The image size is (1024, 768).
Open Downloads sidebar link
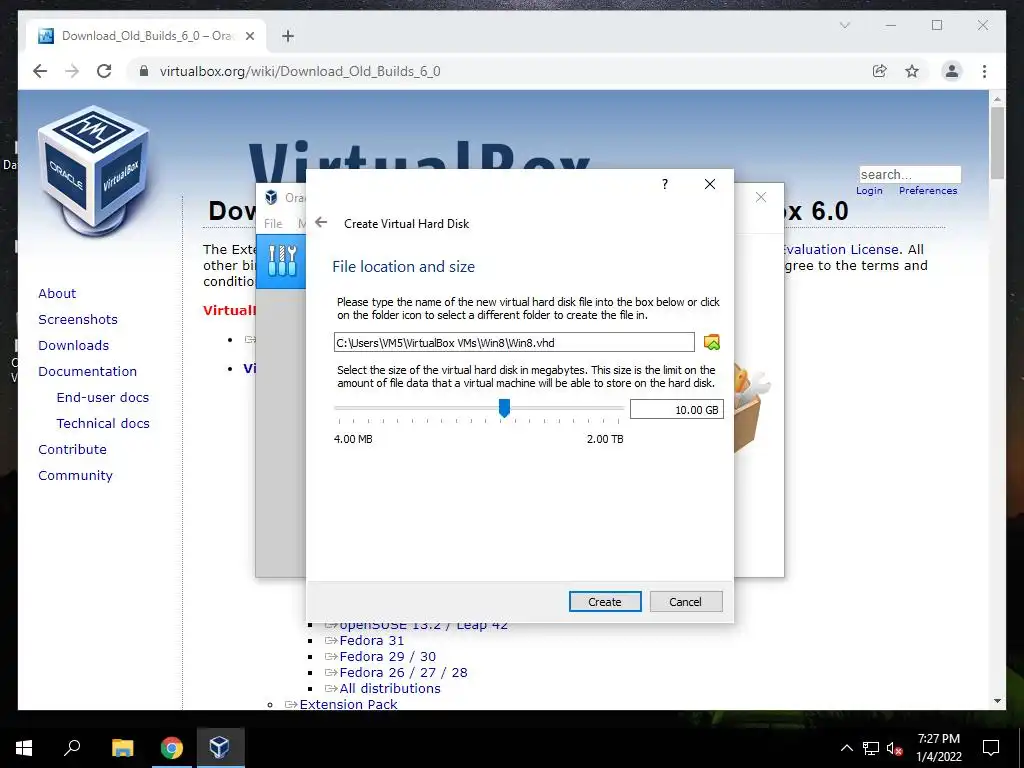tap(73, 345)
